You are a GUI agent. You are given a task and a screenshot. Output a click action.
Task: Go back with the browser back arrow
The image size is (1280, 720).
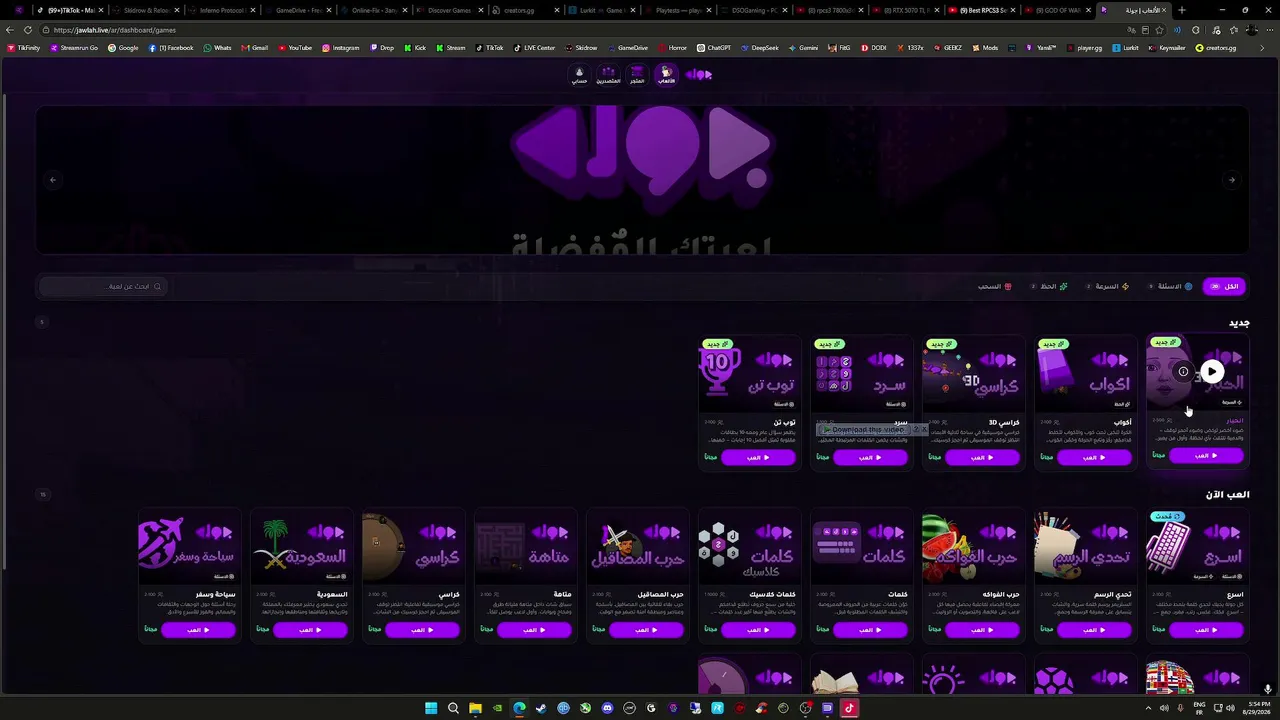point(10,30)
